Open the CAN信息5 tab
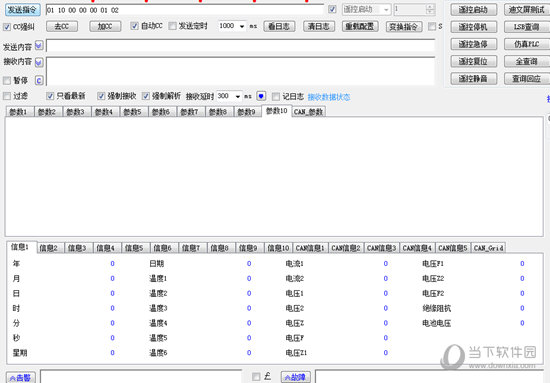The width and height of the screenshot is (550, 383). [453, 248]
